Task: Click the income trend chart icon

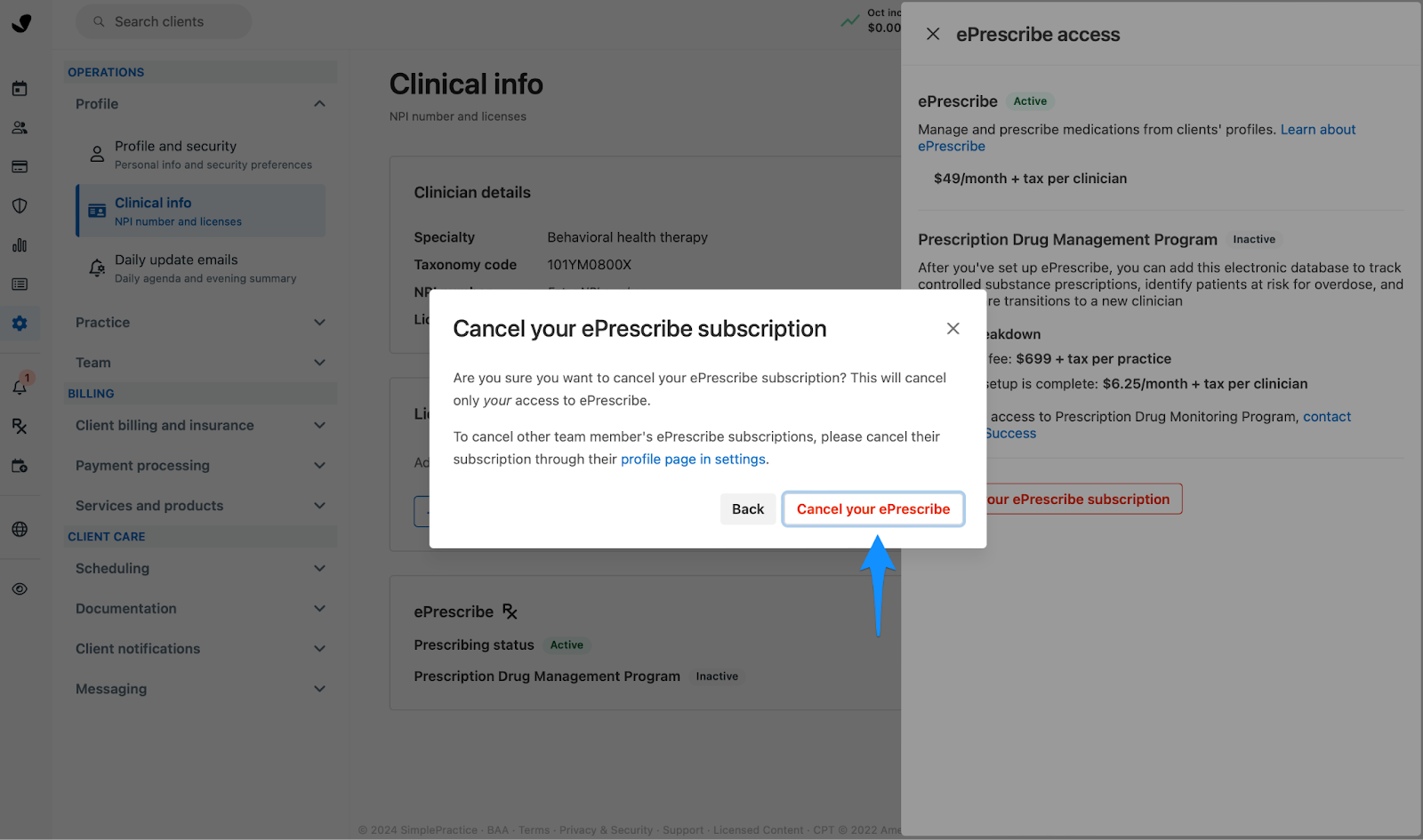Action: (x=850, y=20)
